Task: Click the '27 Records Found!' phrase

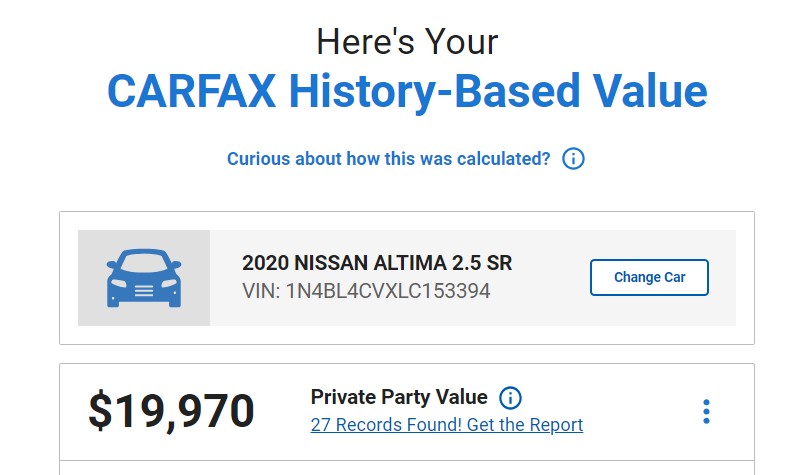Action: [x=386, y=425]
